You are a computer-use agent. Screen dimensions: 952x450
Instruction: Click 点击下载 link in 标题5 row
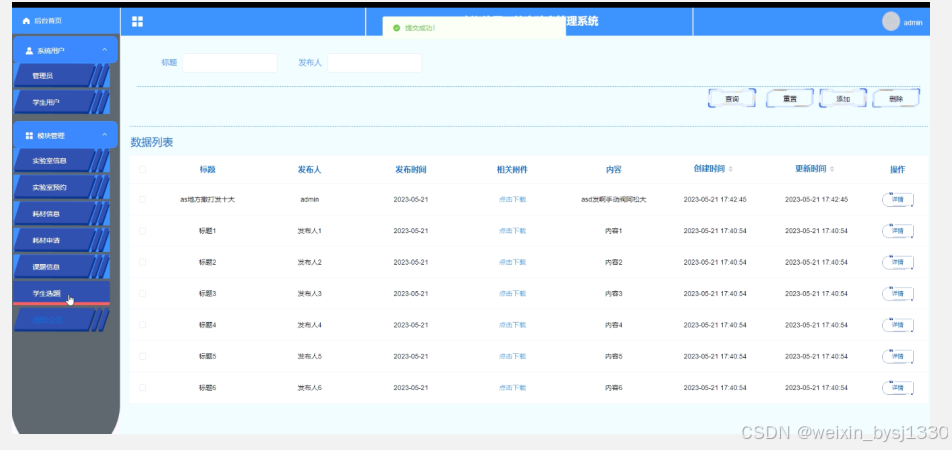pyautogui.click(x=512, y=356)
